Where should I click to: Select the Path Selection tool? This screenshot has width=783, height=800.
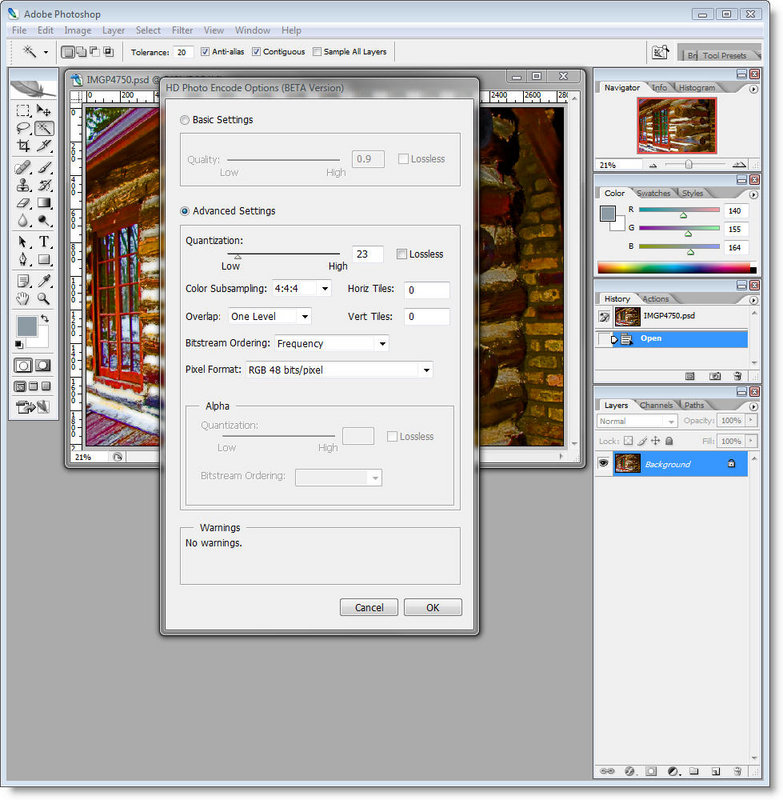click(x=23, y=242)
